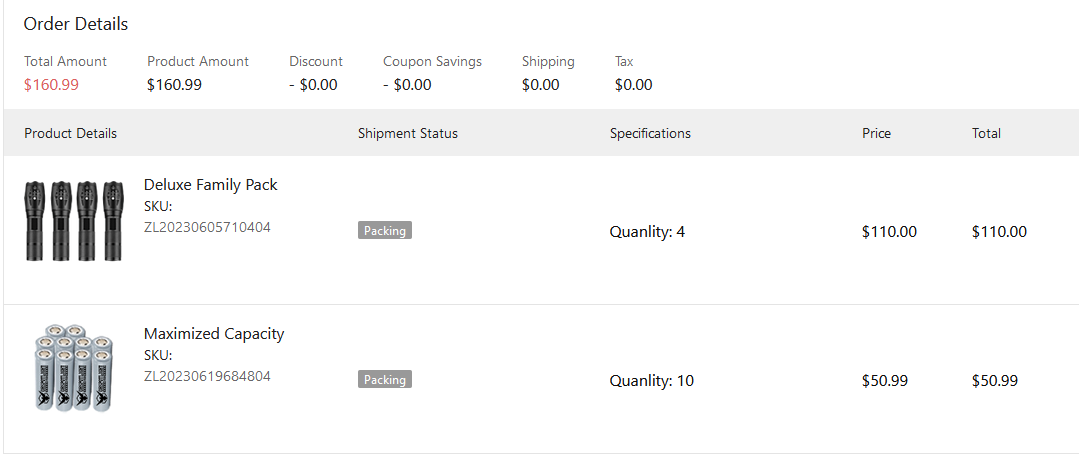Click the Coupon Savings label
This screenshot has width=1079, height=468.
(x=432, y=61)
